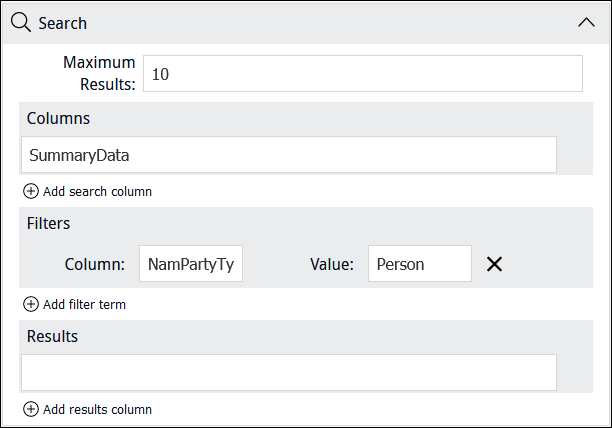Click the Maximum Results input field
This screenshot has height=428, width=612.
pos(363,74)
